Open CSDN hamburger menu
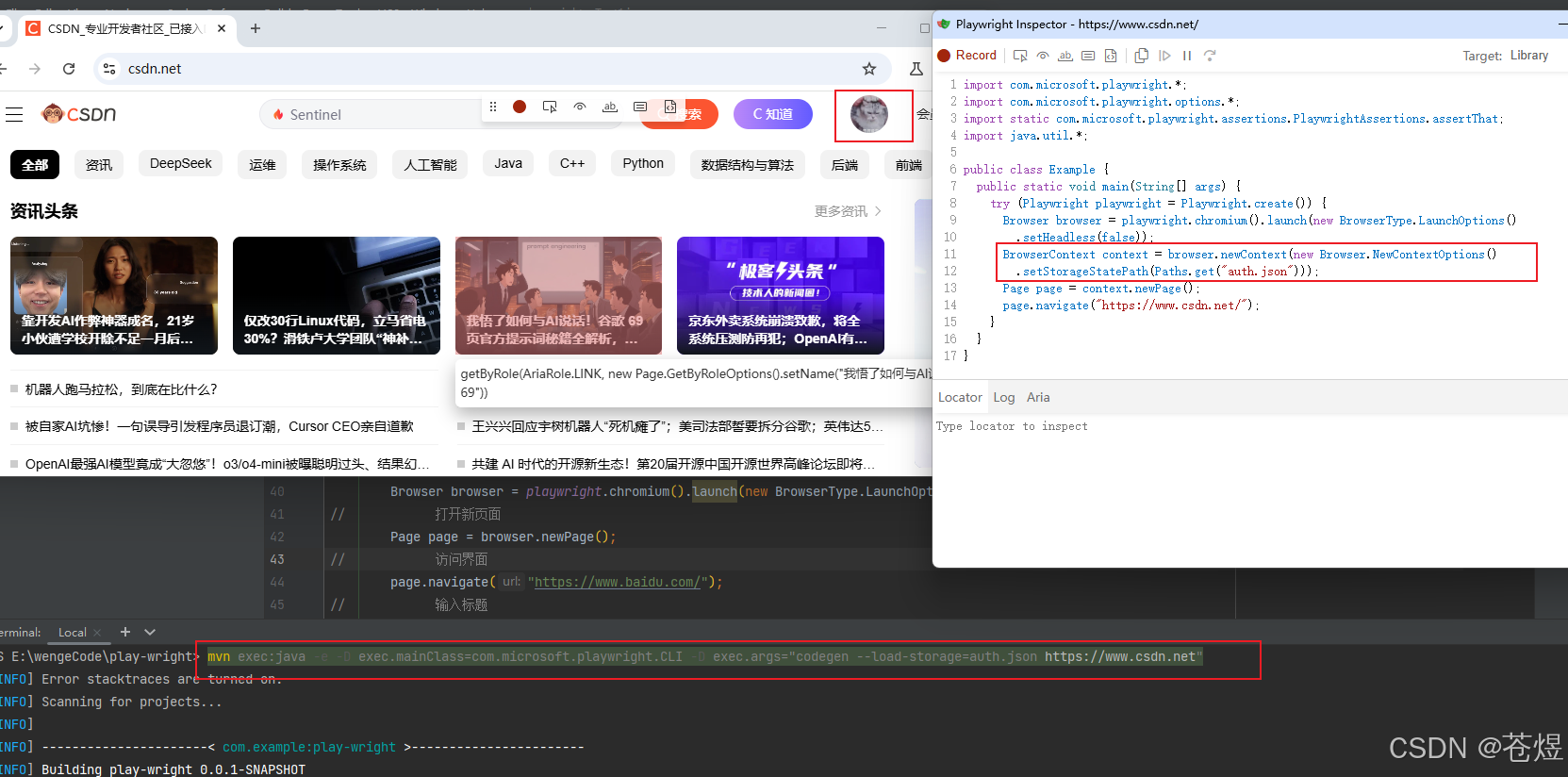1568x777 pixels. click(14, 114)
